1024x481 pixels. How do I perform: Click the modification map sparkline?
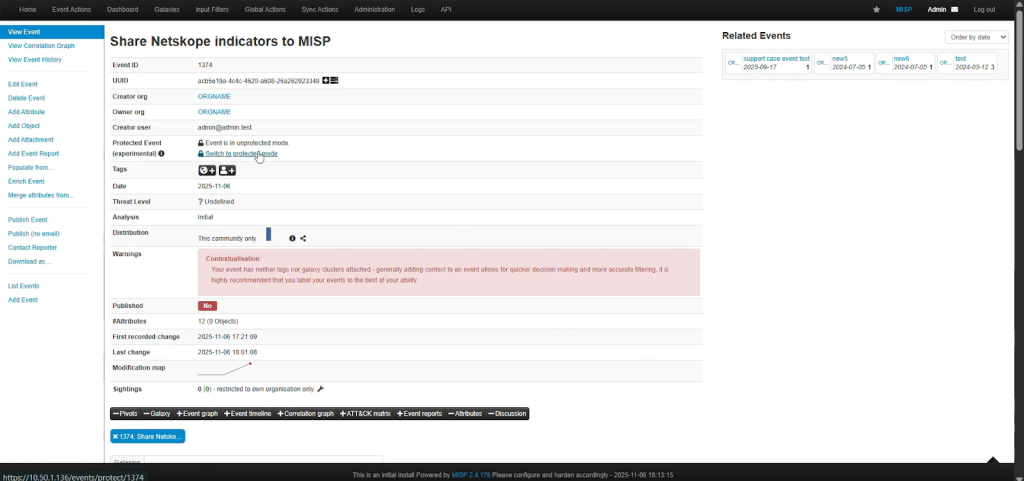coord(225,369)
